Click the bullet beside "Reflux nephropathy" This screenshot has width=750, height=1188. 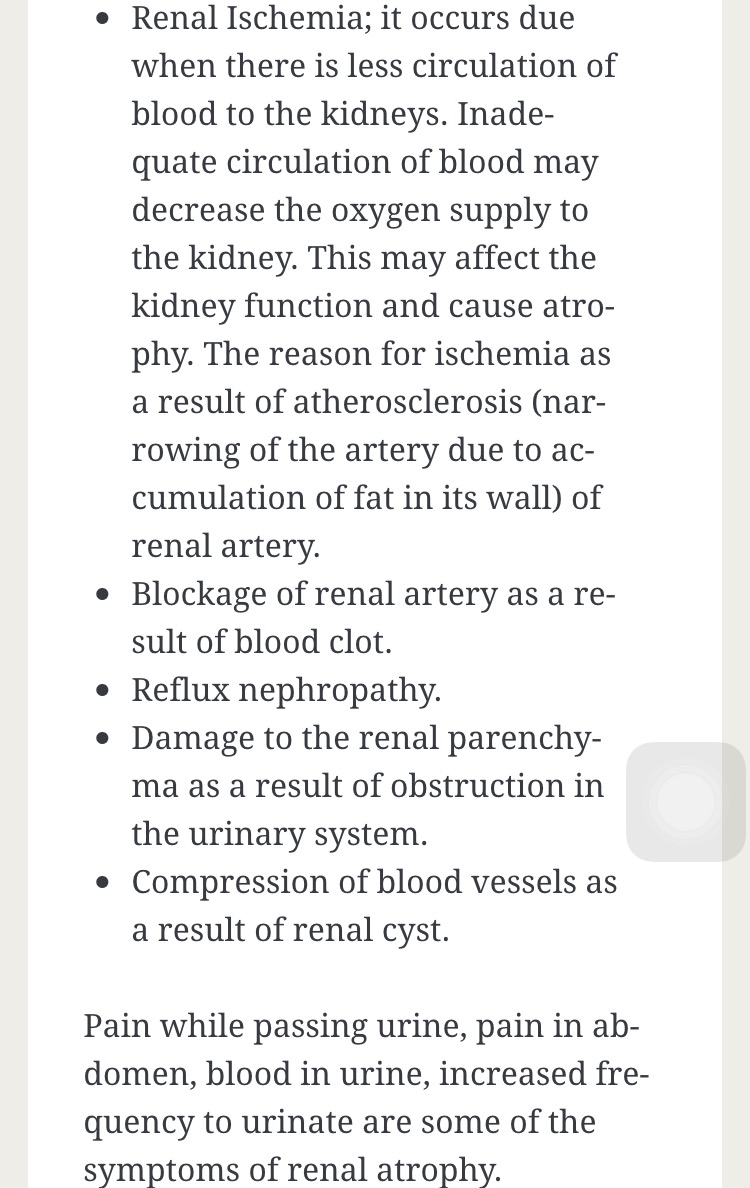[x=103, y=692]
